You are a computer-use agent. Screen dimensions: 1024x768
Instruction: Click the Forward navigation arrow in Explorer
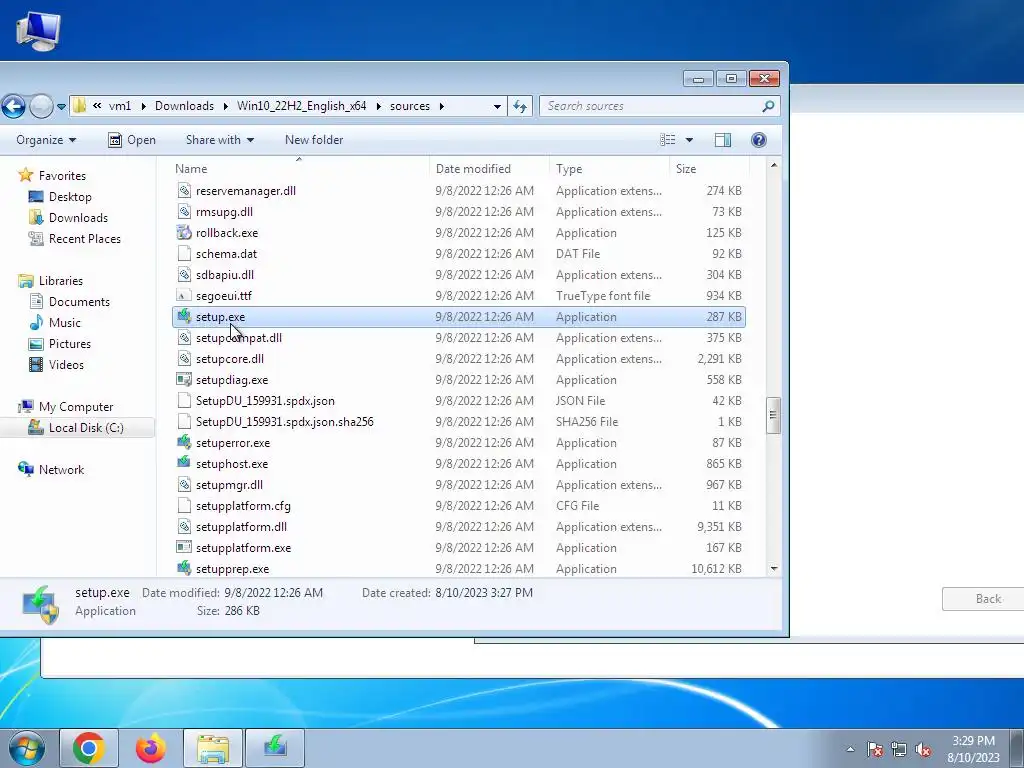click(41, 106)
